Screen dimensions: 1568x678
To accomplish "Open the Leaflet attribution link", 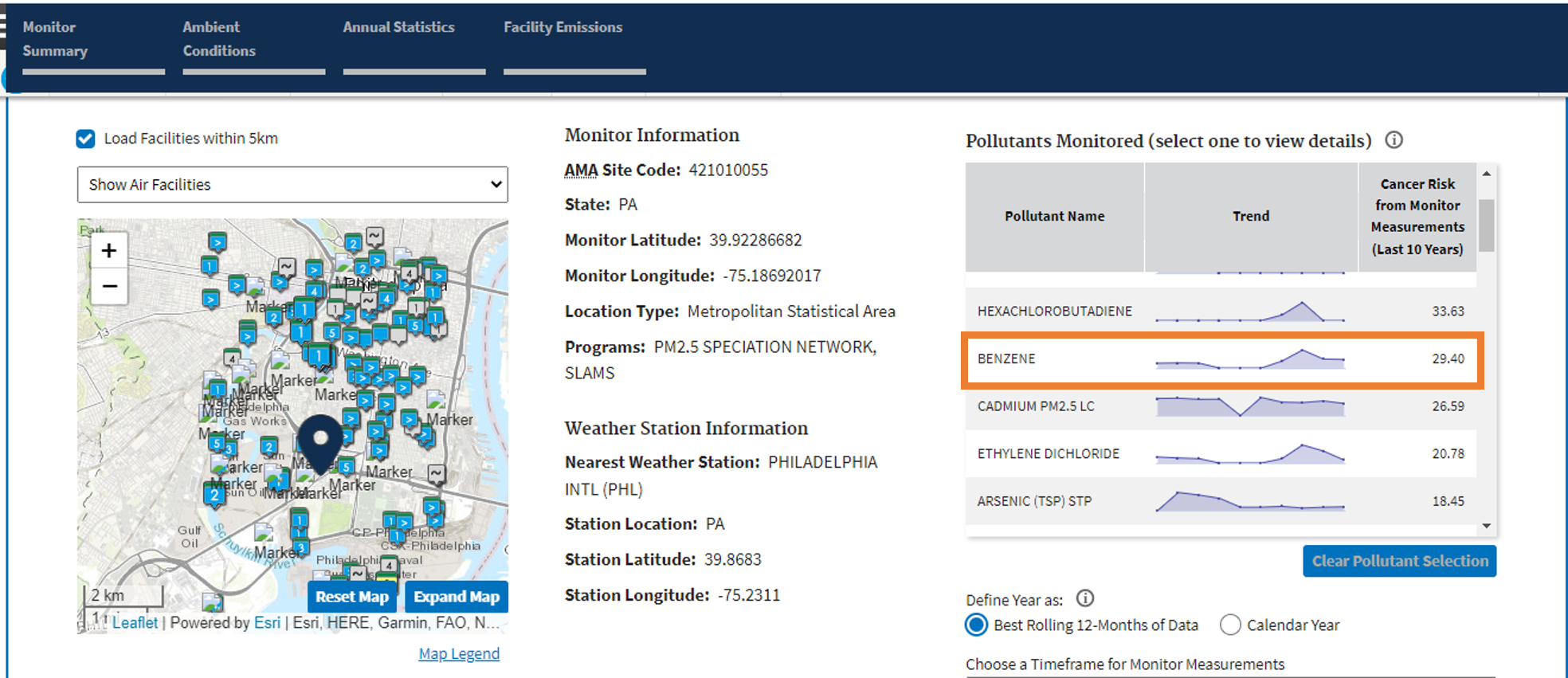I will coord(135,622).
